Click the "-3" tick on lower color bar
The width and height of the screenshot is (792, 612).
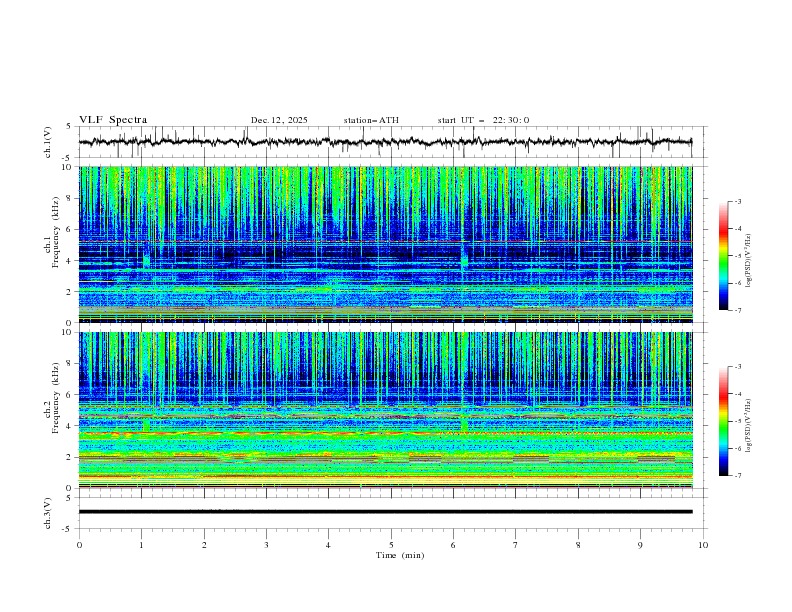(x=738, y=367)
